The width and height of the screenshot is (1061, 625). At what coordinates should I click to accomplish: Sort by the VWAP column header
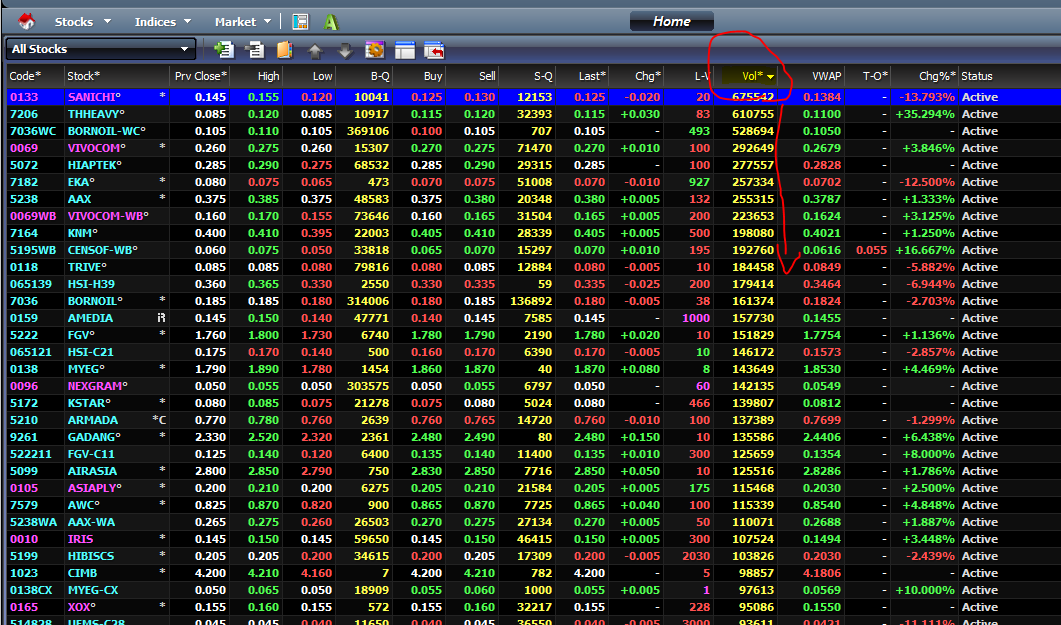[826, 76]
